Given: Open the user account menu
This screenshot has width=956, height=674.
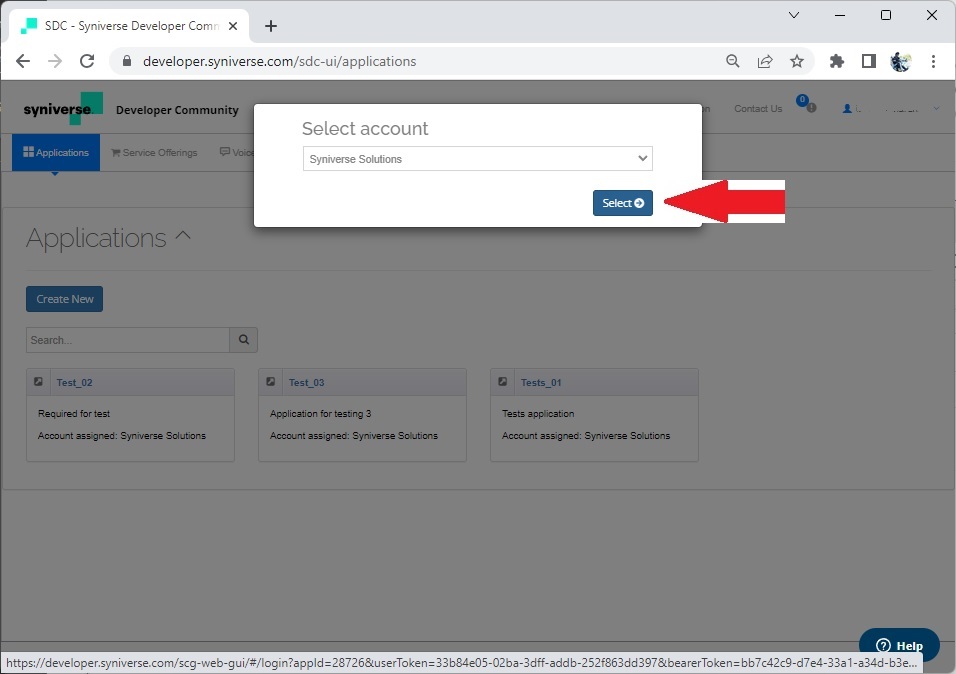Looking at the screenshot, I should [891, 109].
